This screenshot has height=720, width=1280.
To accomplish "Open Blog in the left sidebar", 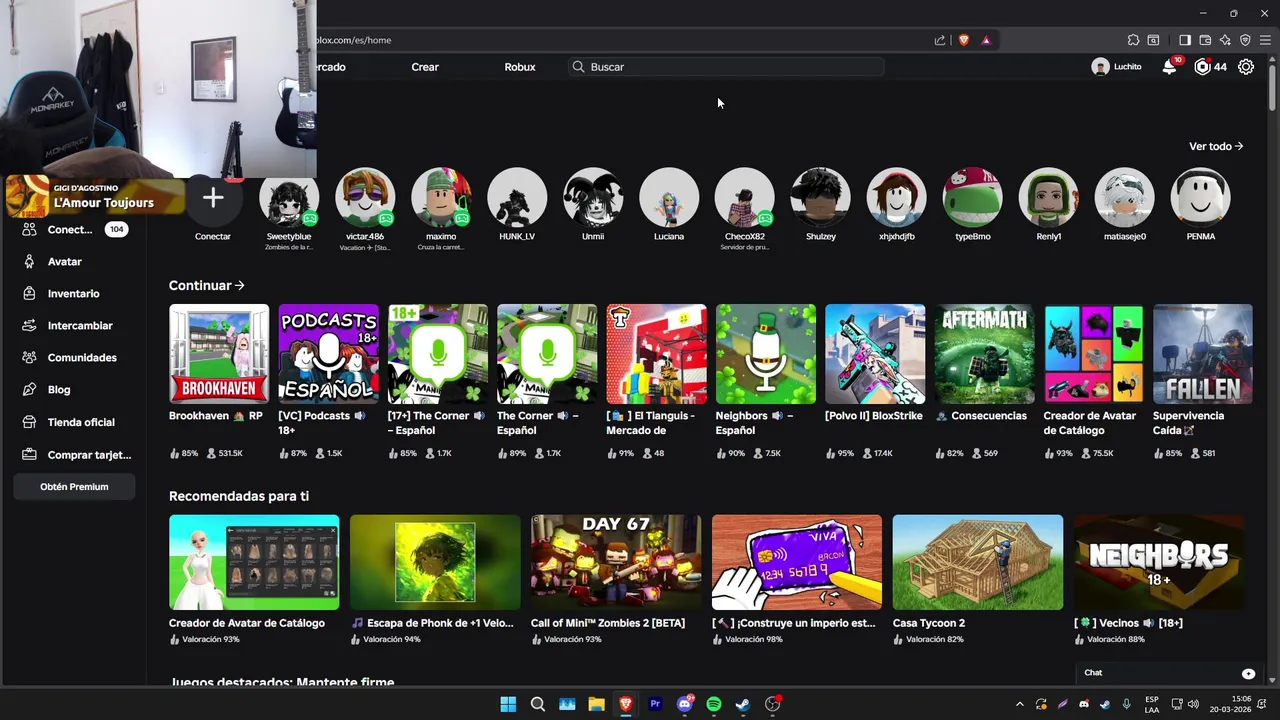I will click(59, 389).
